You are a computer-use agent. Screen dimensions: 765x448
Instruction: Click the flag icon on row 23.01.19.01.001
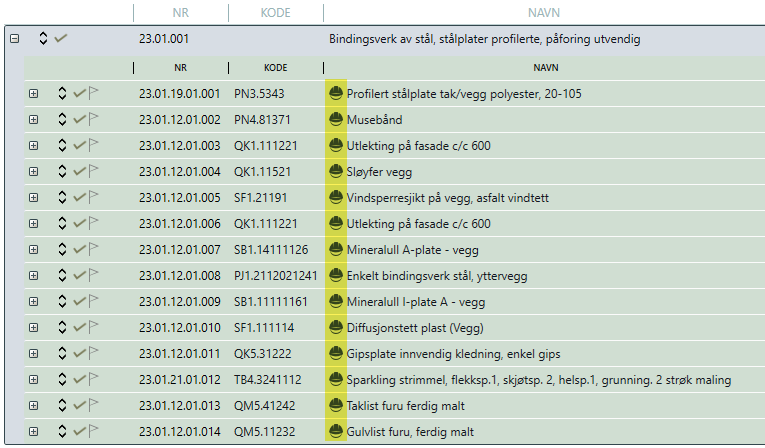[95, 94]
